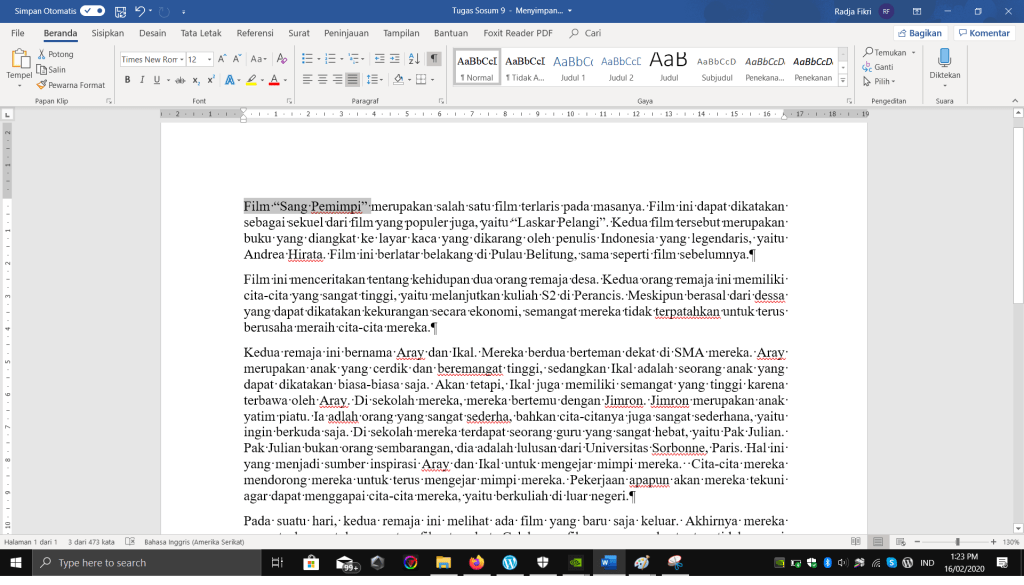
Task: Toggle the show paragraph marks button
Action: (x=434, y=59)
